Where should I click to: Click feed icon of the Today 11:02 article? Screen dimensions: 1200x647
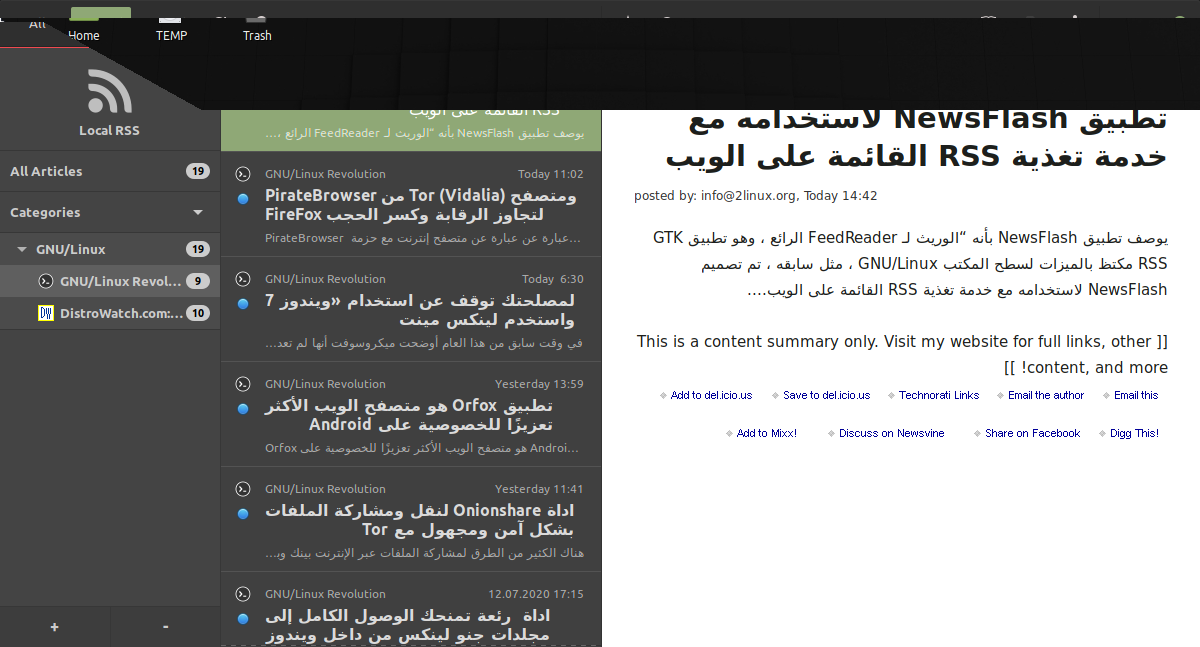[x=242, y=174]
